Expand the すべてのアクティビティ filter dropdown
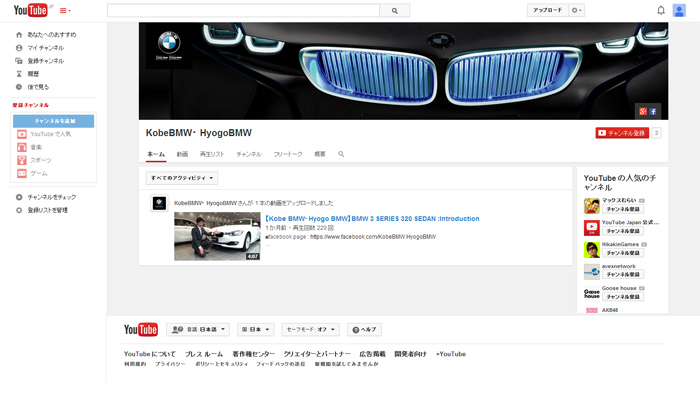Image resolution: width=700 pixels, height=400 pixels. point(182,178)
